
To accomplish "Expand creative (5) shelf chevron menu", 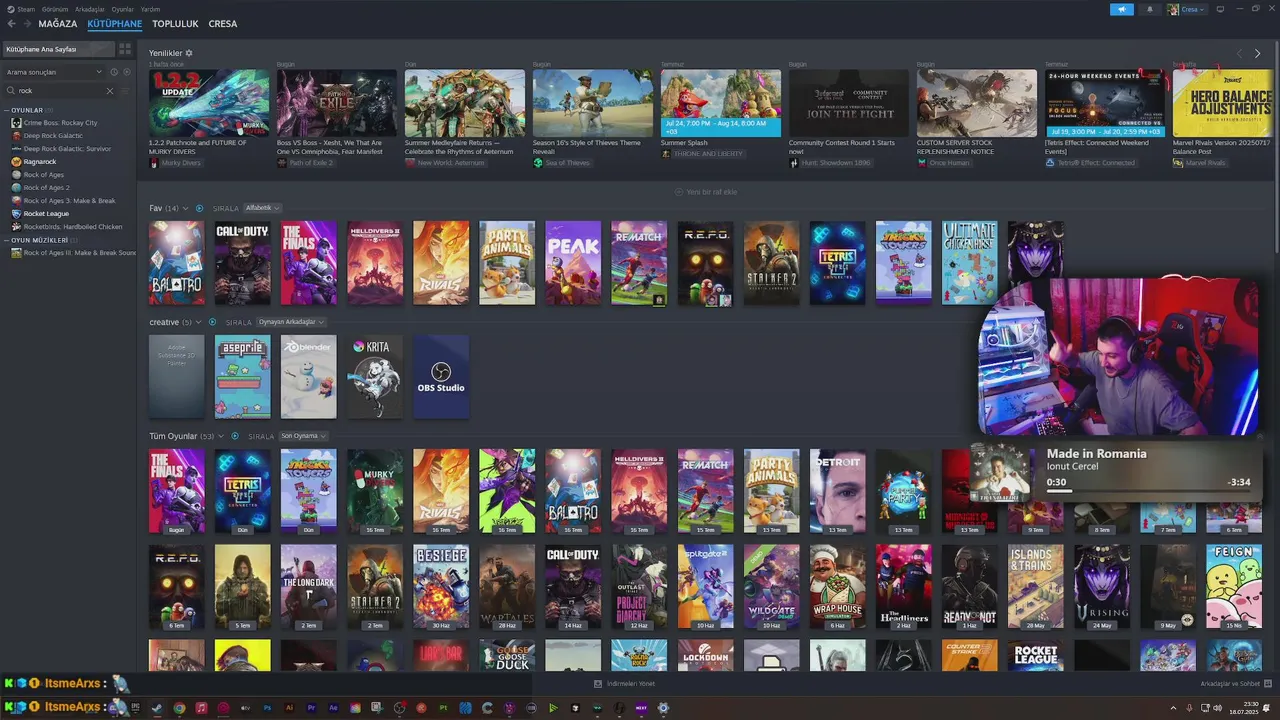I will click(199, 322).
